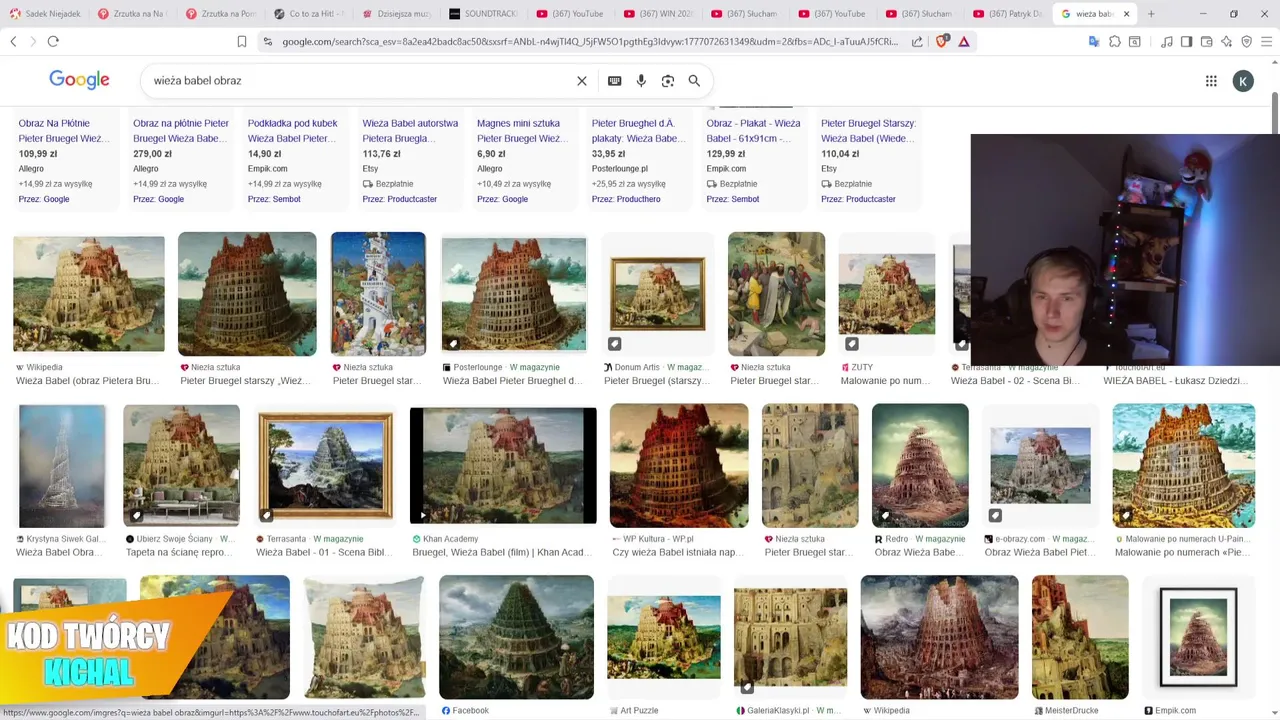This screenshot has height=720, width=1280.
Task: Open the GaleriaKlasyki.pl image result
Action: coord(790,637)
